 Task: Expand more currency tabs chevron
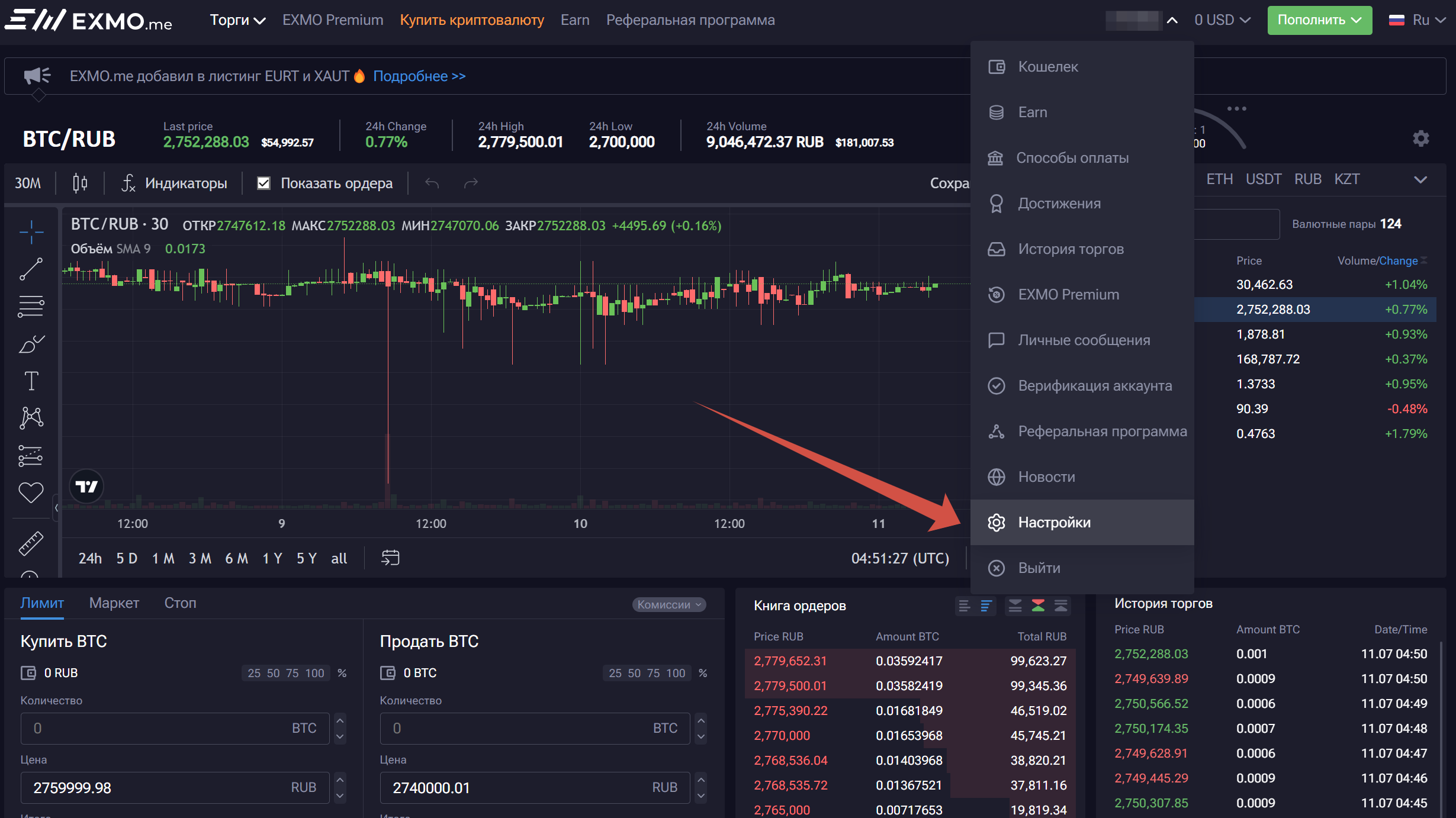pos(1420,179)
